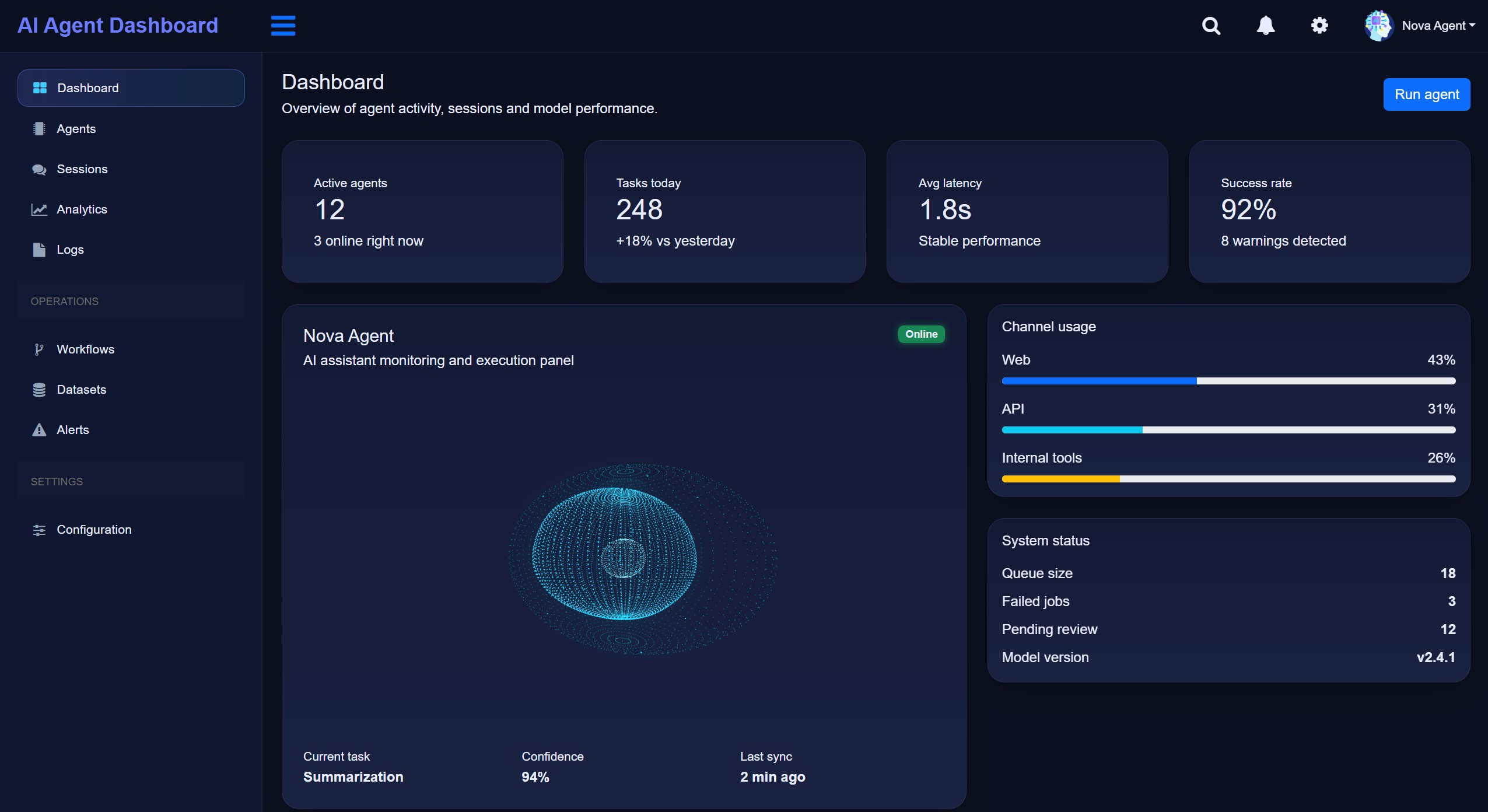This screenshot has width=1488, height=812.
Task: Click the Logs file icon
Action: pyautogui.click(x=39, y=250)
